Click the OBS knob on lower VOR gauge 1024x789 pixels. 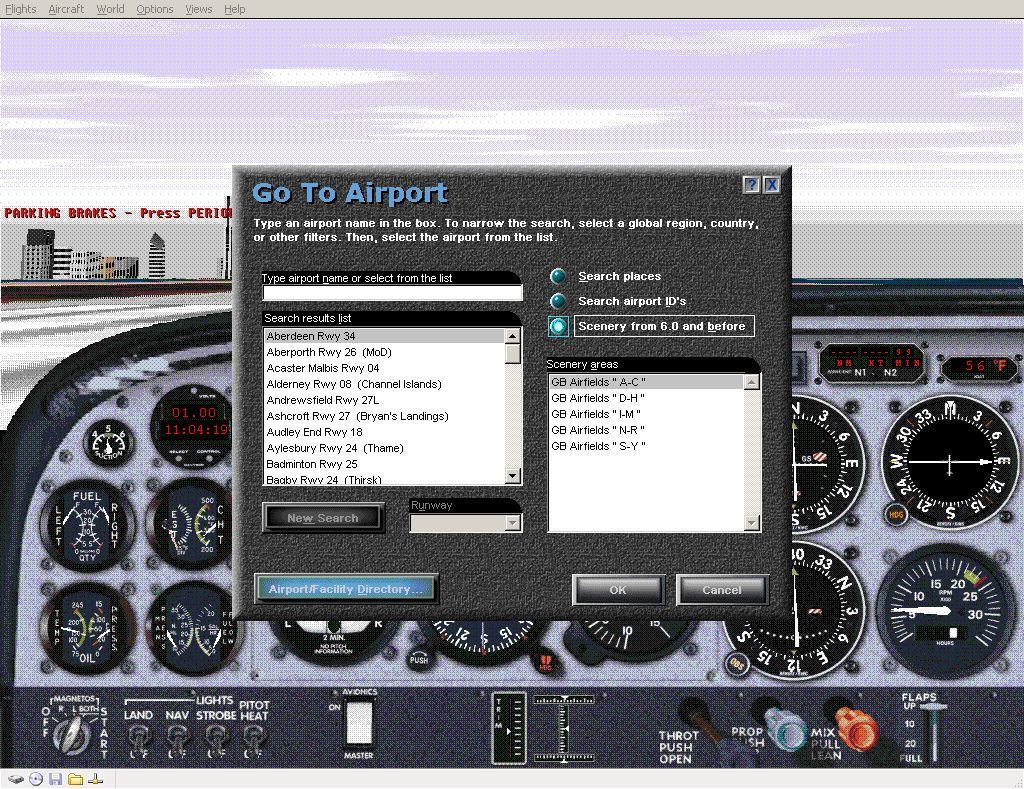tap(737, 664)
